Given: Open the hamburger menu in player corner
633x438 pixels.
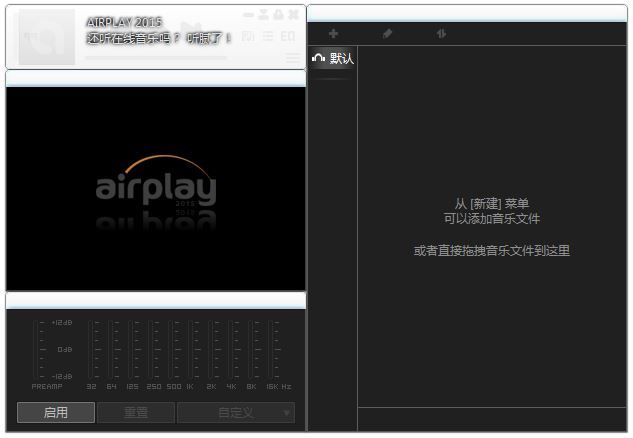Looking at the screenshot, I should tap(293, 58).
